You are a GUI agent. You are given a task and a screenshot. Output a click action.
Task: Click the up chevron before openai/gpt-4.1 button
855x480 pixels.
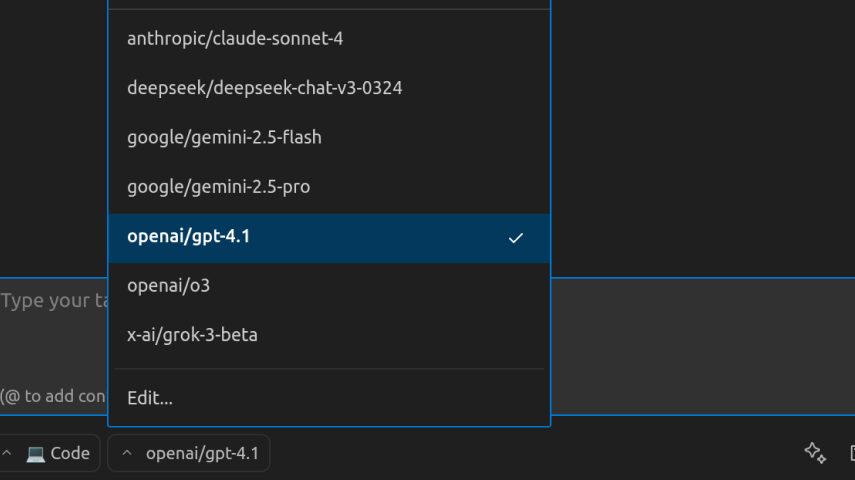(x=127, y=453)
